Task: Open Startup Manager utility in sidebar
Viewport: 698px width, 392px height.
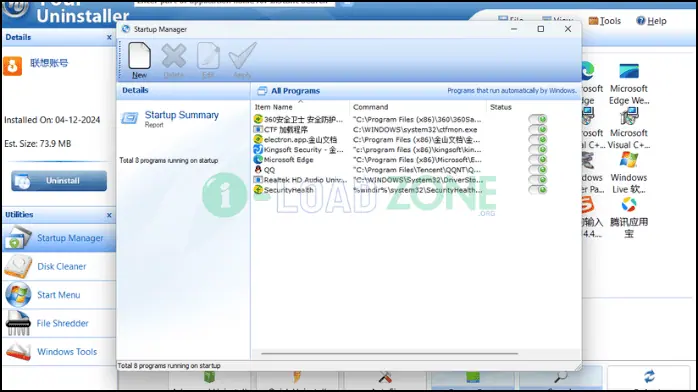Action: coord(59,238)
